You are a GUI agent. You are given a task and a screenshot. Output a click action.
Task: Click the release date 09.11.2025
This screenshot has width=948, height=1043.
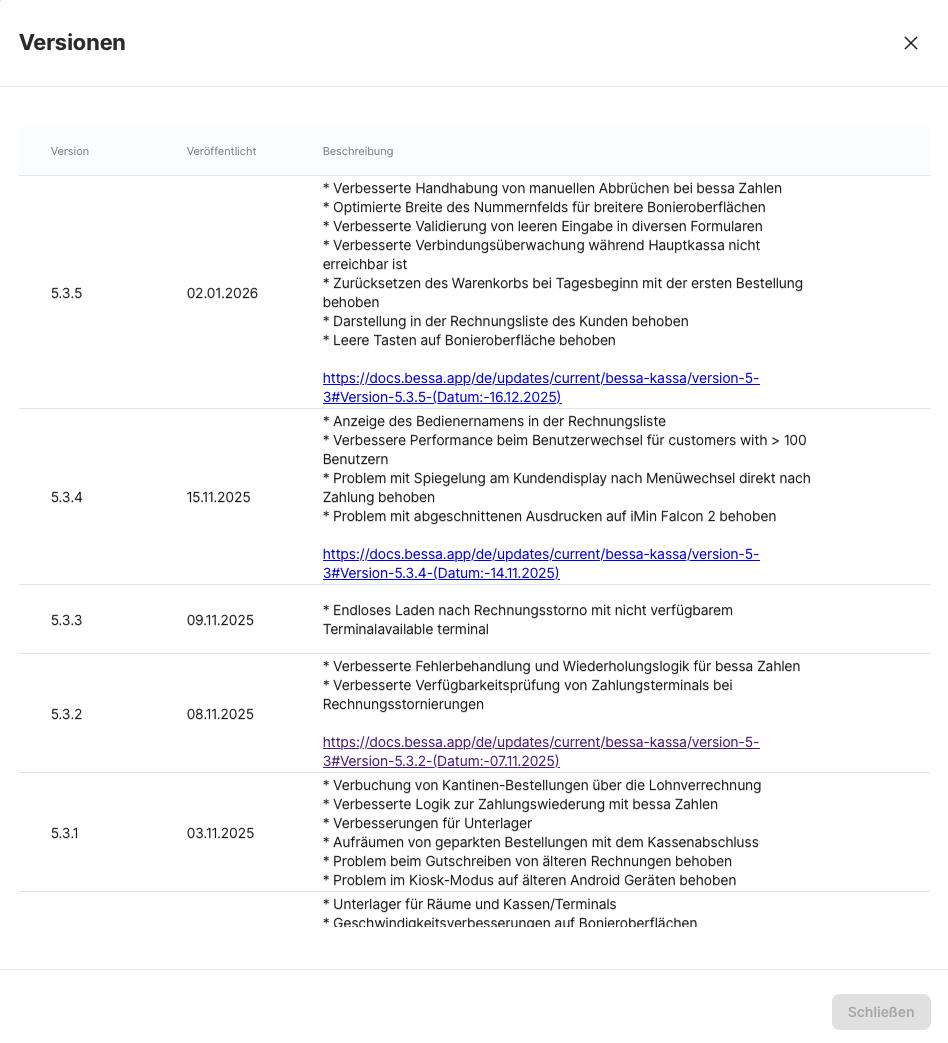220,620
